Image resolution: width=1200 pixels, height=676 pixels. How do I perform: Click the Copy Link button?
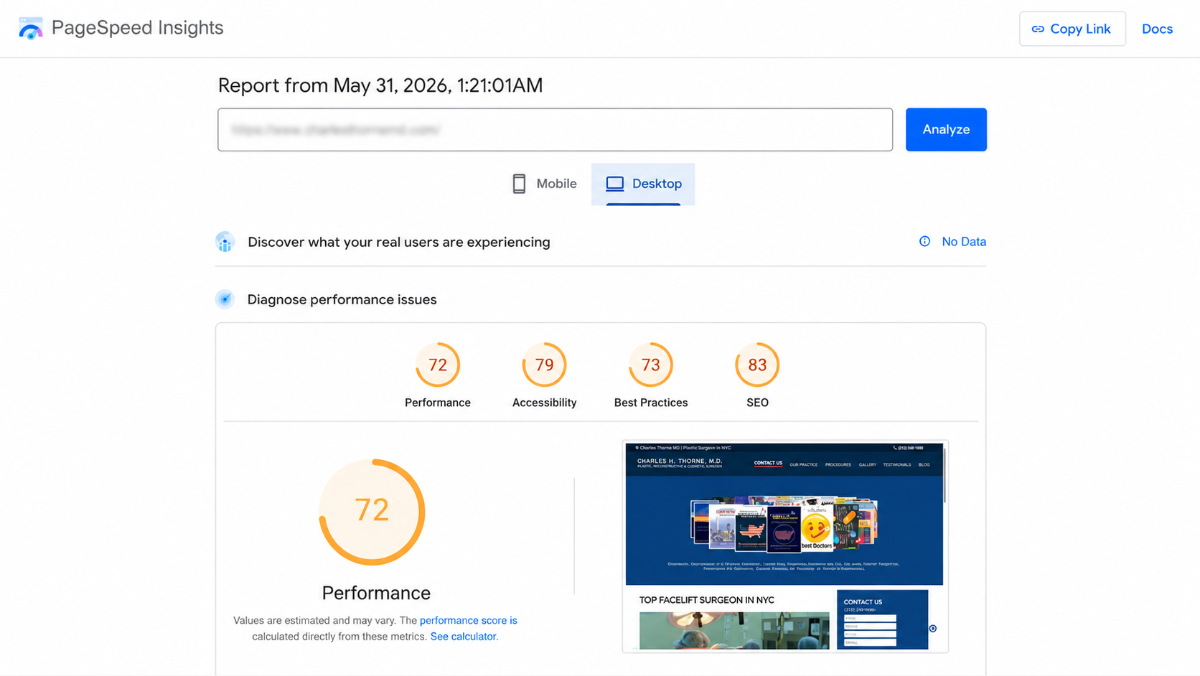click(x=1072, y=29)
